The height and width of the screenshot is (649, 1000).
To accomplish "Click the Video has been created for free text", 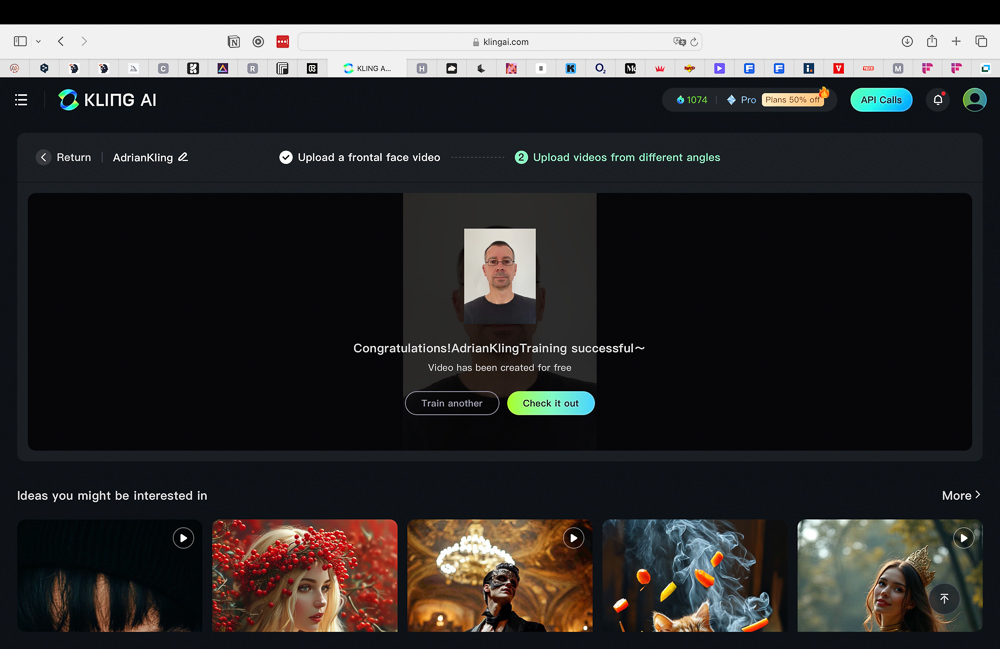I will coord(499,368).
